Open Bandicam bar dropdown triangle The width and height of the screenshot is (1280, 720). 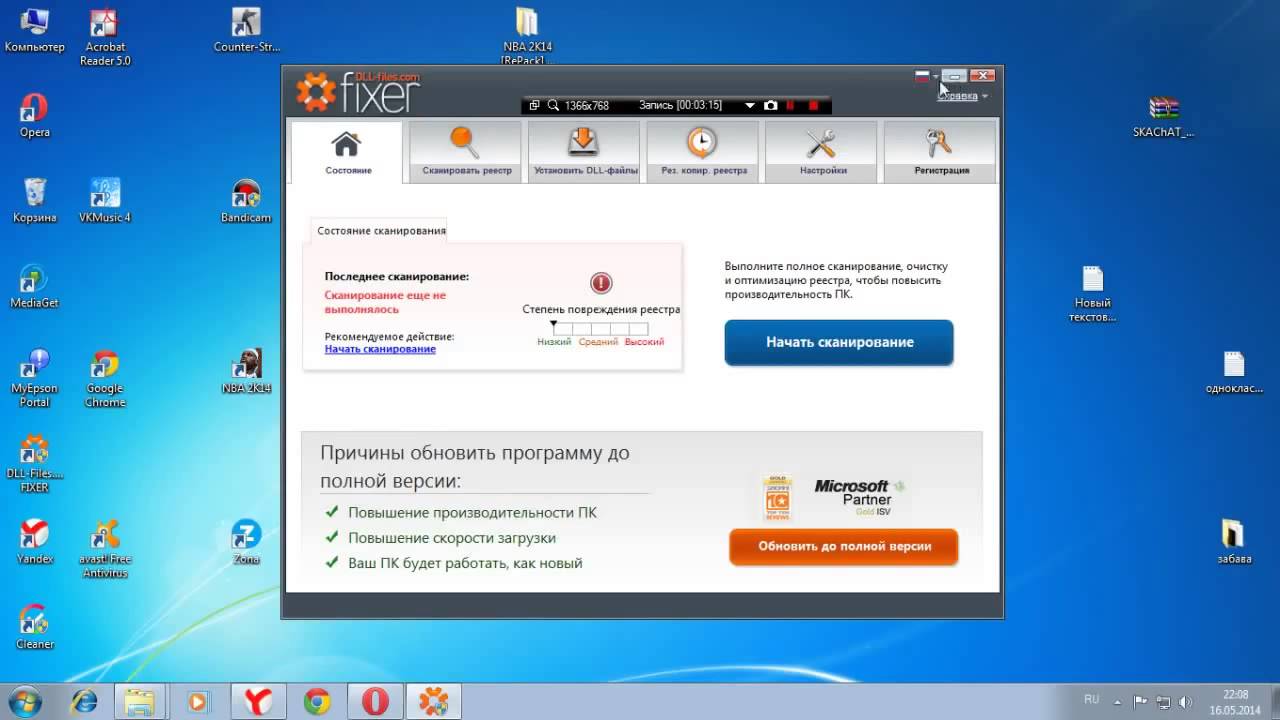(750, 106)
